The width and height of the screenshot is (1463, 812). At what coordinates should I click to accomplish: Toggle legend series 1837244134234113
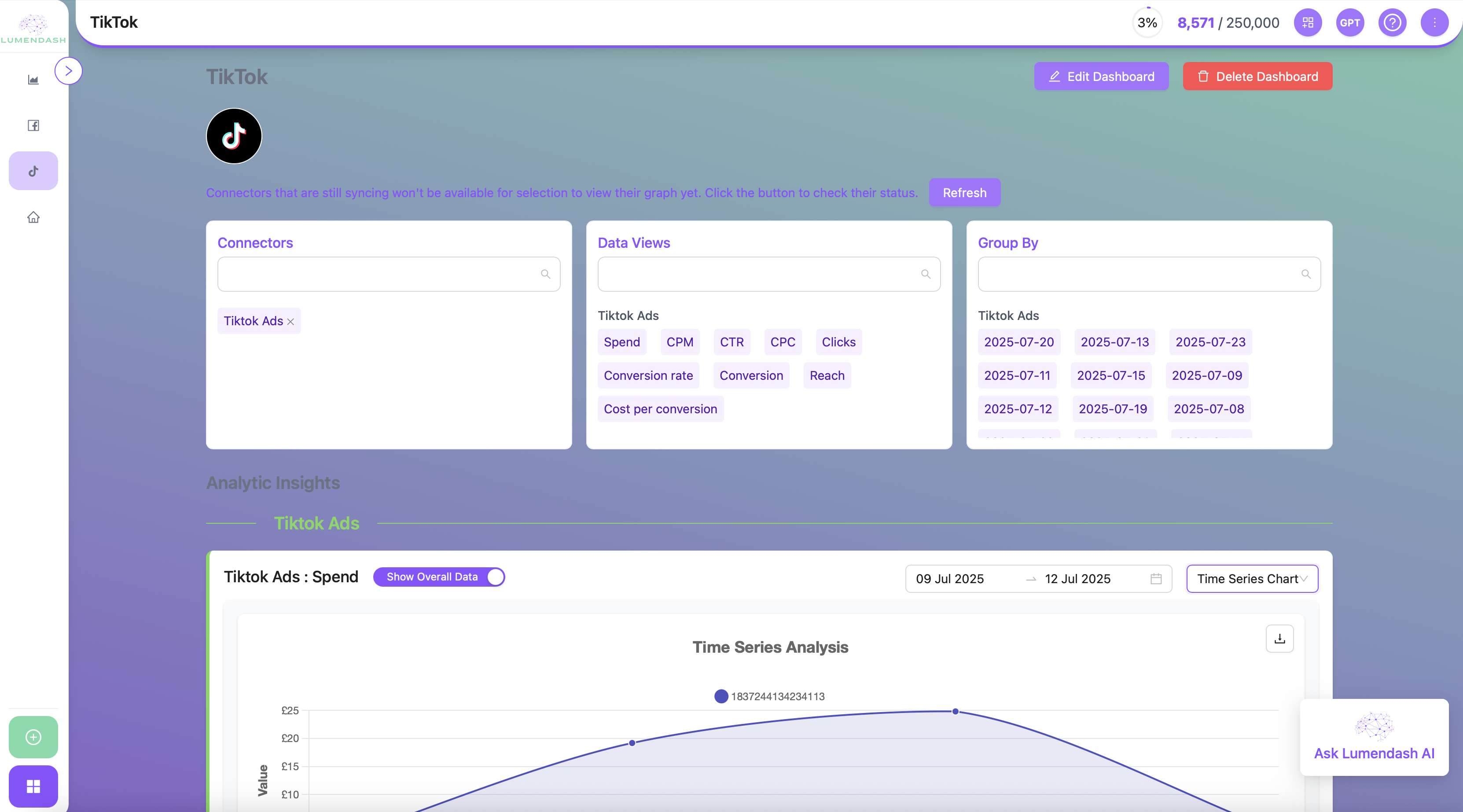pyautogui.click(x=769, y=696)
